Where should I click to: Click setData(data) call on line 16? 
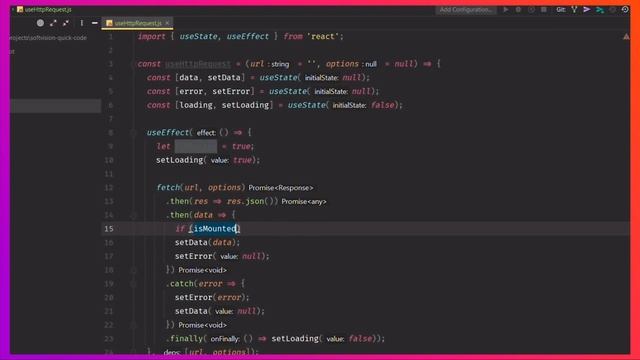pyautogui.click(x=206, y=242)
